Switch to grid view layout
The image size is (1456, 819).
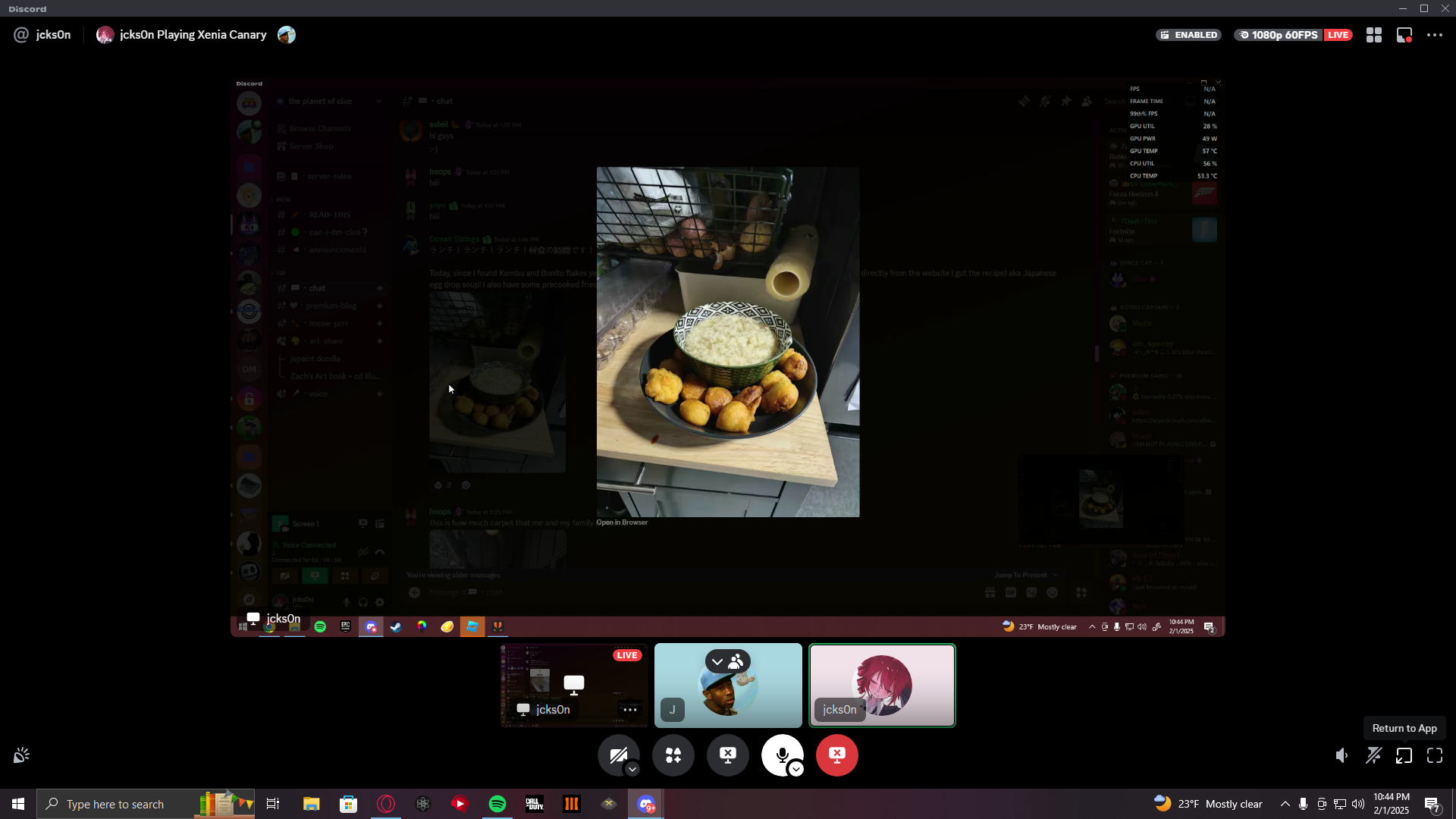(1374, 35)
